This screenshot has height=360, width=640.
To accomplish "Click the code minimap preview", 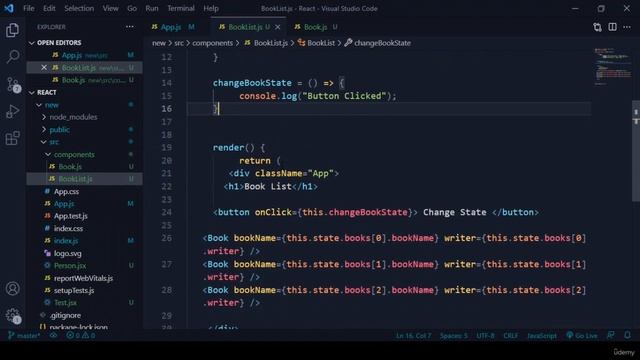I will pos(612,67).
